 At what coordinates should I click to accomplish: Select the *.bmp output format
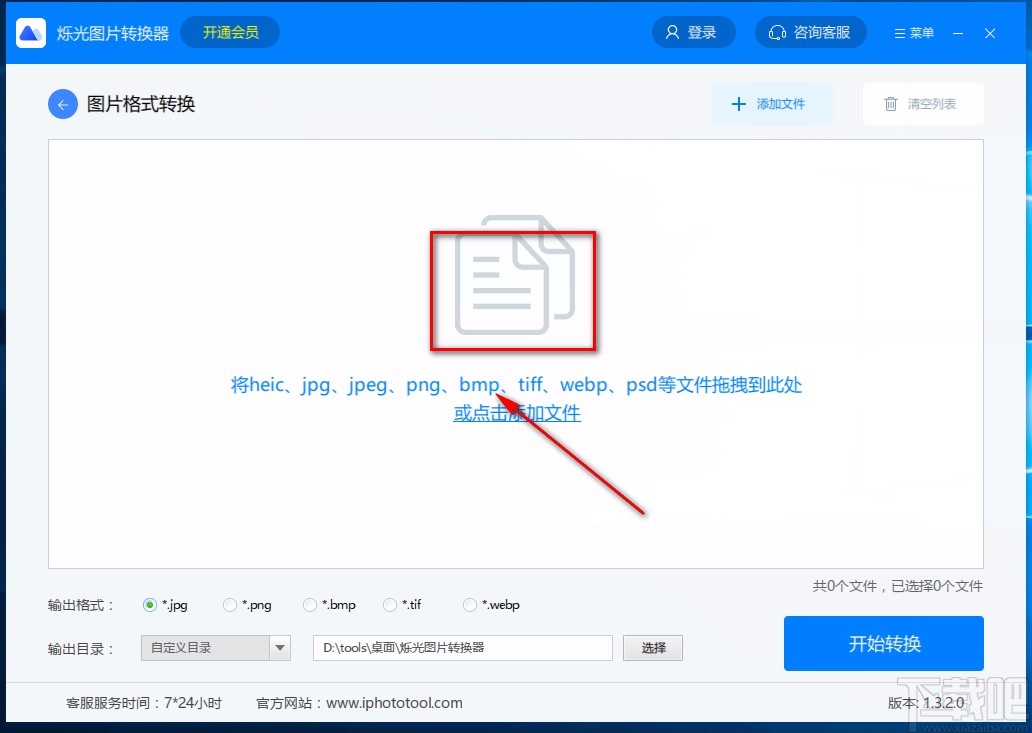309,604
